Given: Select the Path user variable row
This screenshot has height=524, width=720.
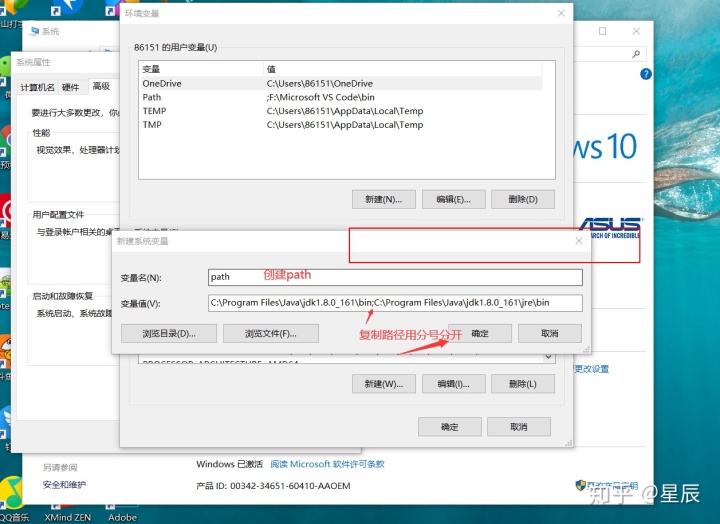Looking at the screenshot, I should pos(341,97).
